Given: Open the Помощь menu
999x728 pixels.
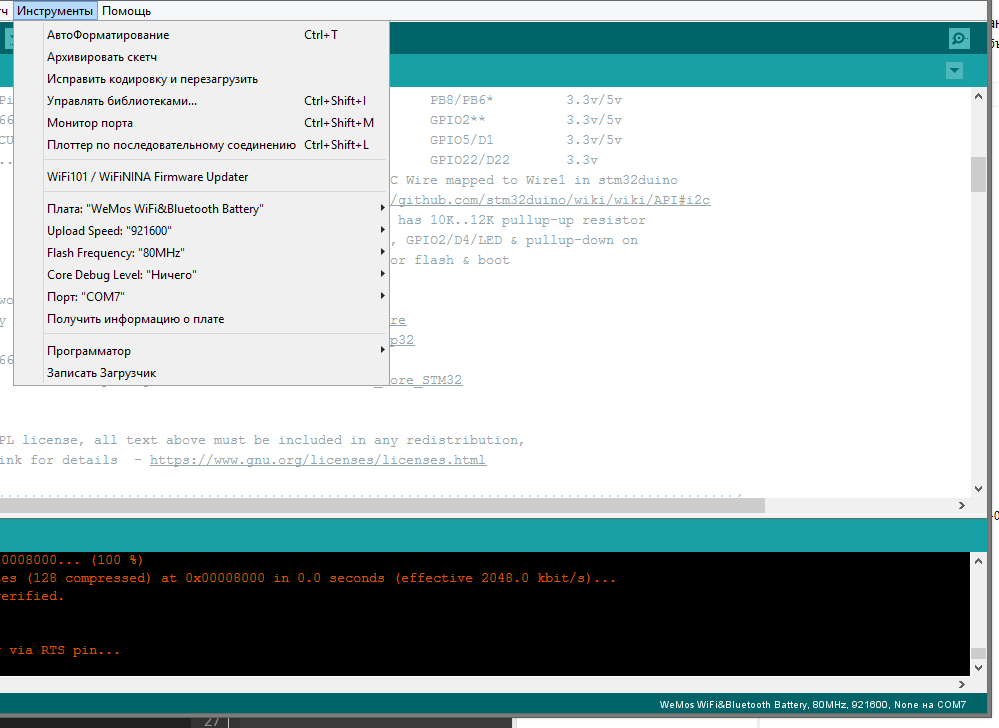Looking at the screenshot, I should click(126, 11).
